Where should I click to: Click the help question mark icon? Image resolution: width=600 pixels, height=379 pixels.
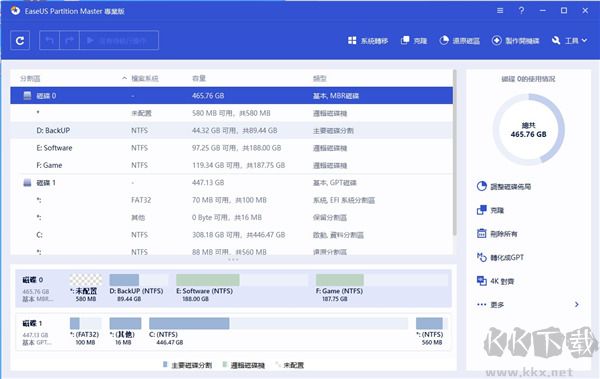(x=521, y=11)
